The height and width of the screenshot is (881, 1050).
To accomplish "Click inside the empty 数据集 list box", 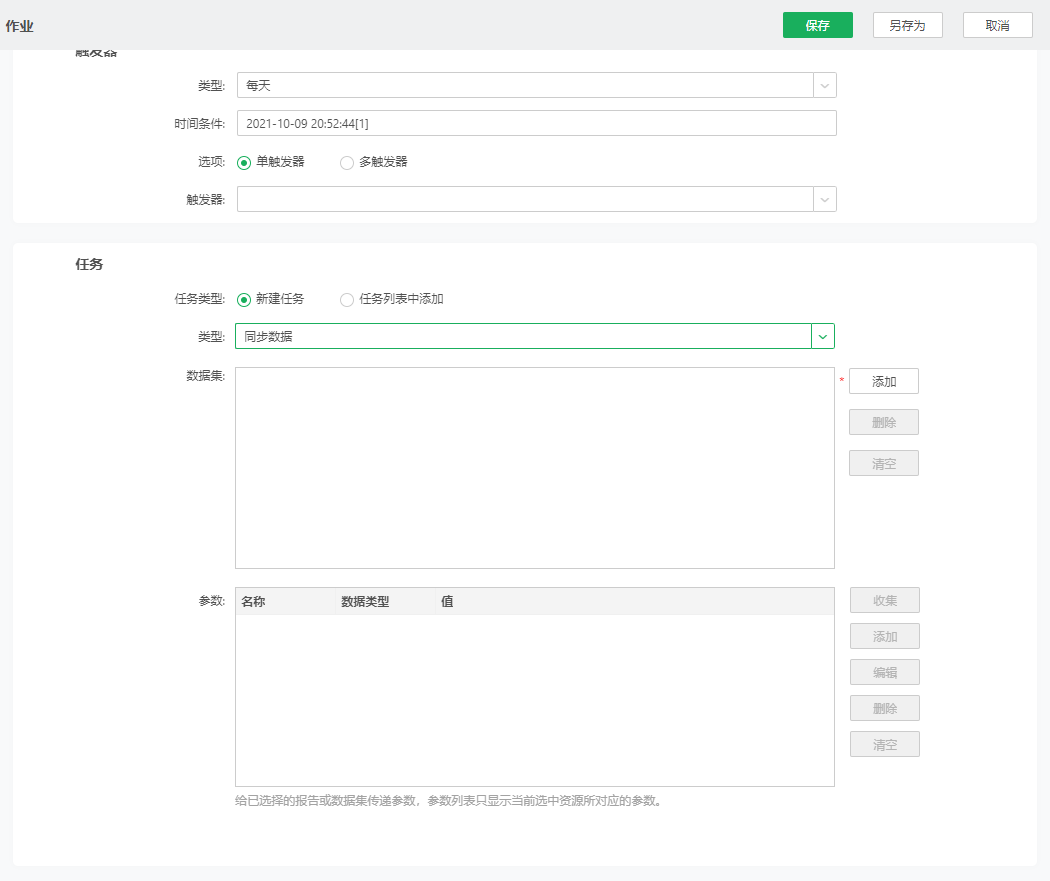I will click(x=534, y=467).
